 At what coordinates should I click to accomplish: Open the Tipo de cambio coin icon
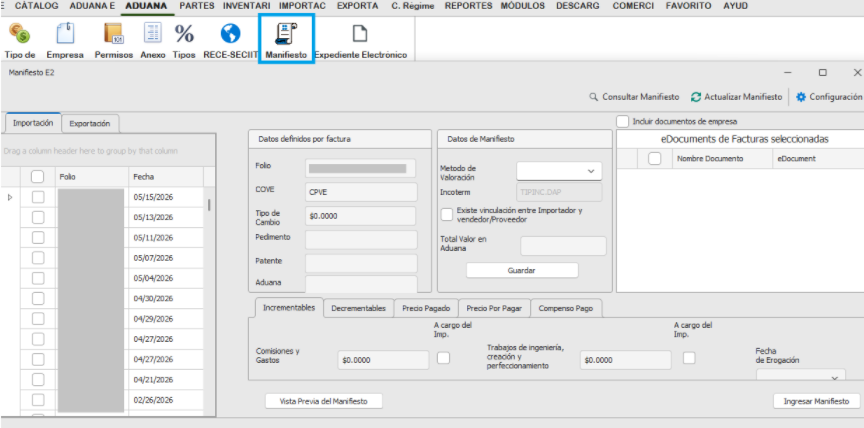[20, 34]
